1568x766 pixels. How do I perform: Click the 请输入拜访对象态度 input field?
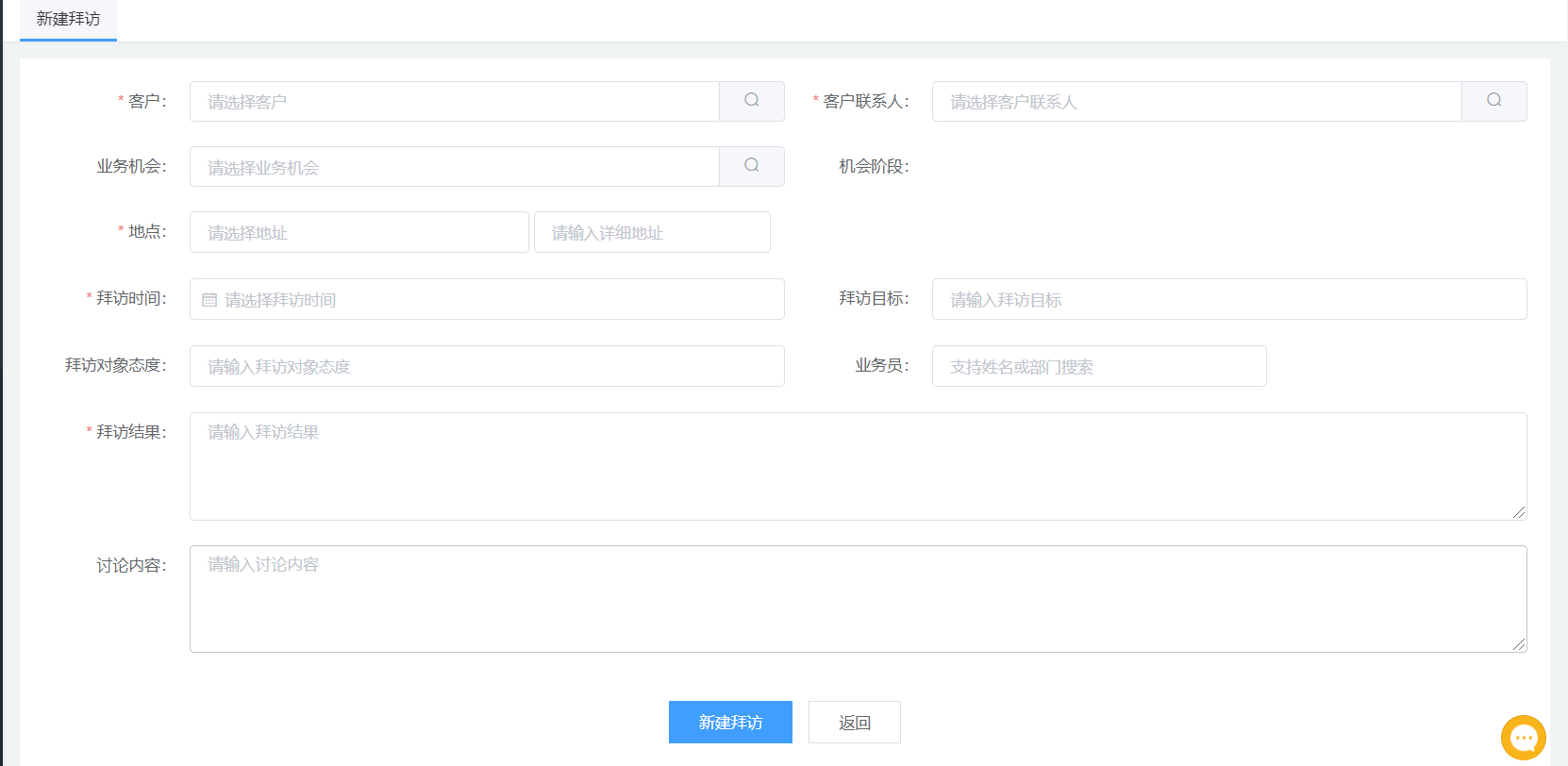coord(487,367)
